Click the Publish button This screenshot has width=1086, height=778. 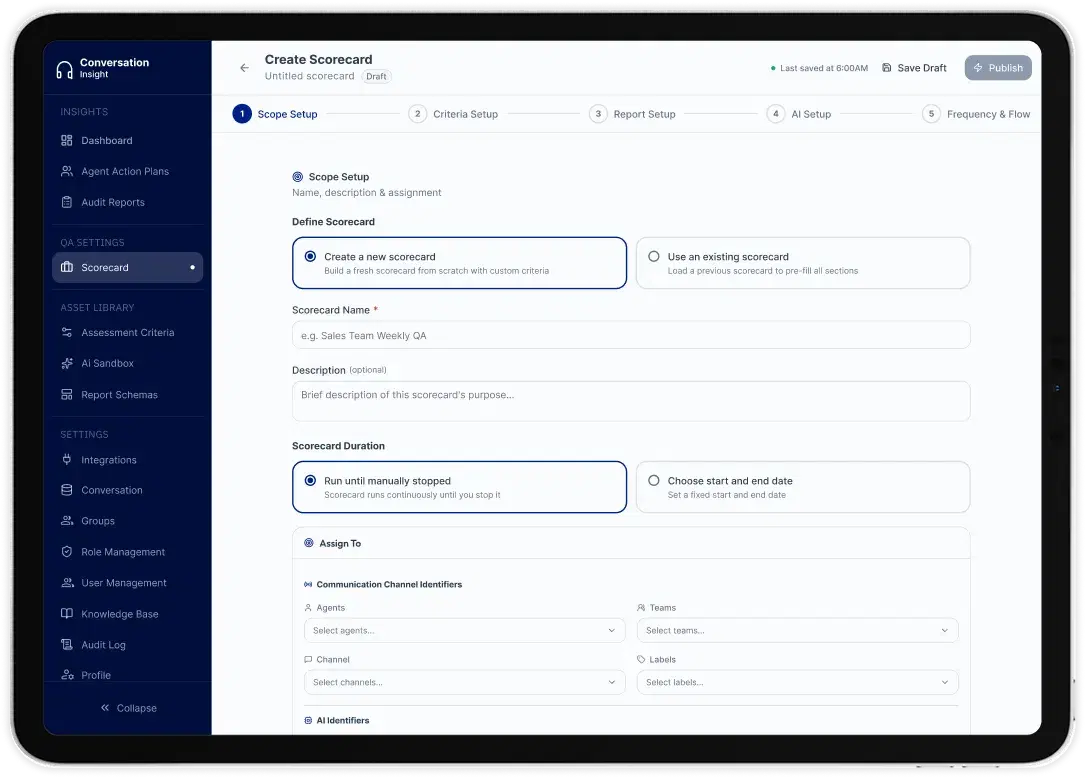click(998, 68)
